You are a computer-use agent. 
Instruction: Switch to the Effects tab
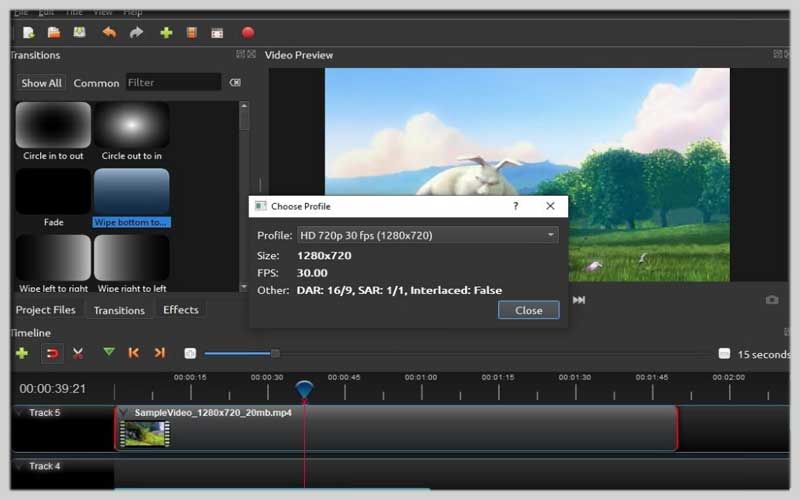point(181,310)
